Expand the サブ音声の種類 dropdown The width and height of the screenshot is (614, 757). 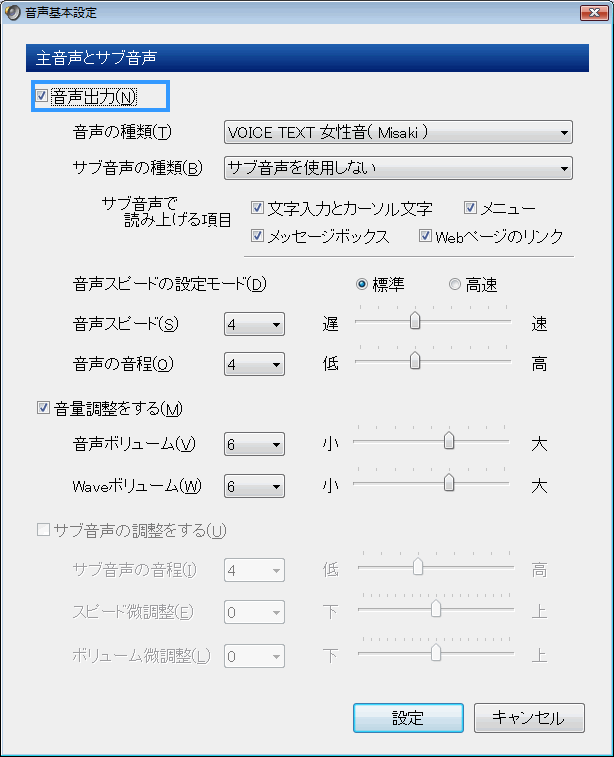[x=397, y=167]
